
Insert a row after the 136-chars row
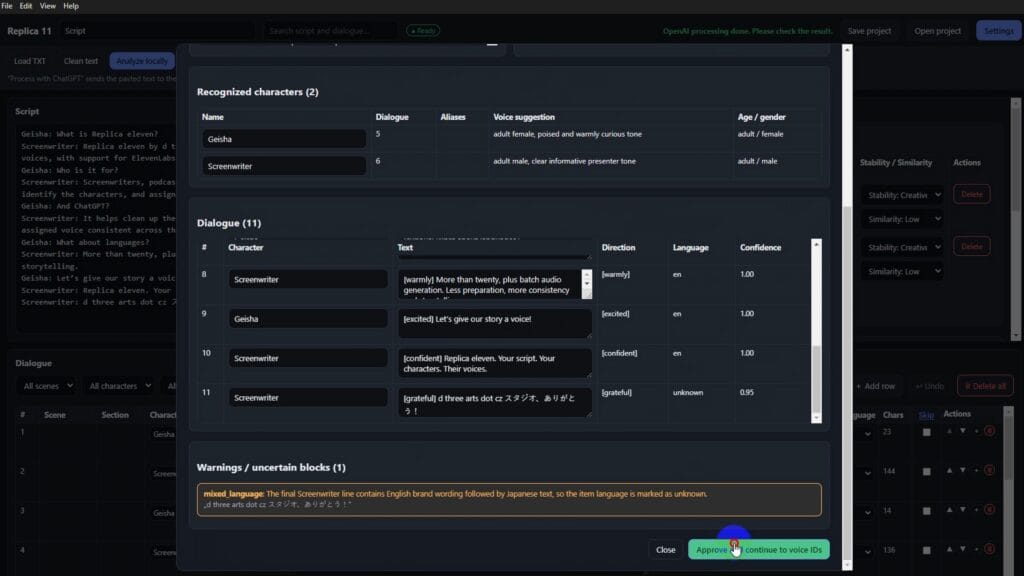[976, 549]
